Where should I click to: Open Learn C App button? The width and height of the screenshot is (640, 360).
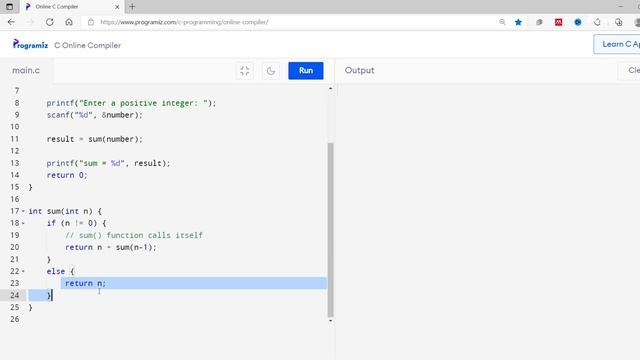617,44
